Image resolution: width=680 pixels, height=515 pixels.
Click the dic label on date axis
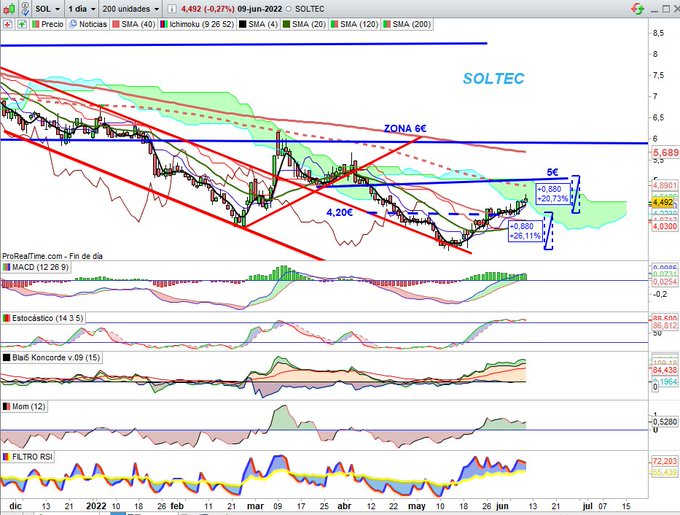coord(16,506)
